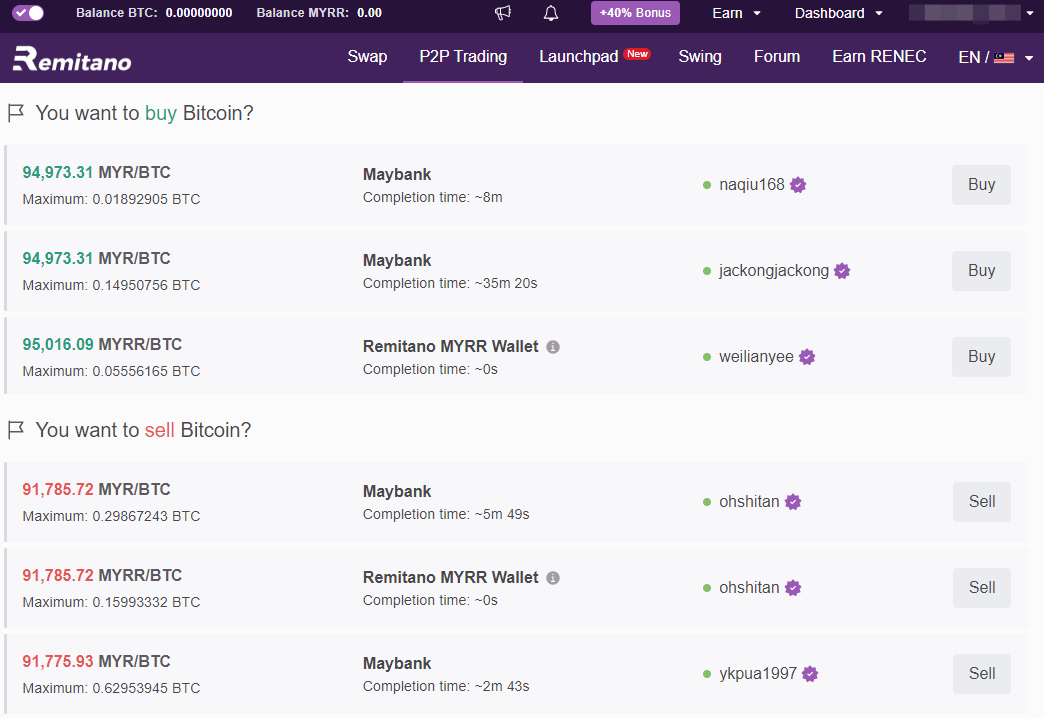Click the 91,775.93 MYR/BTC price
Screen dimensions: 1044x718
tap(97, 661)
